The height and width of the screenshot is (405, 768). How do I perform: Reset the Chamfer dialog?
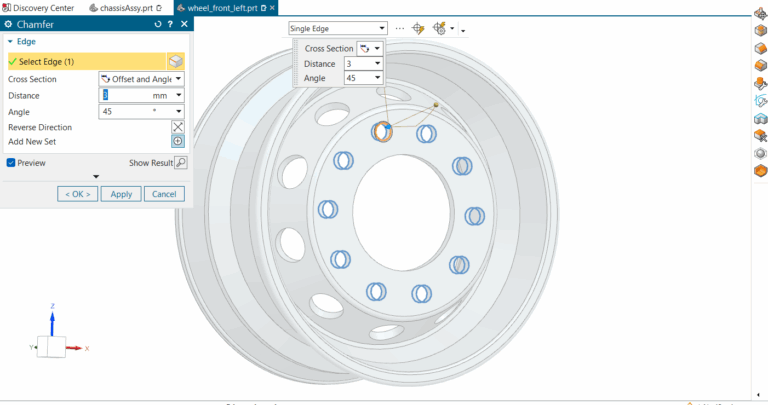[157, 24]
